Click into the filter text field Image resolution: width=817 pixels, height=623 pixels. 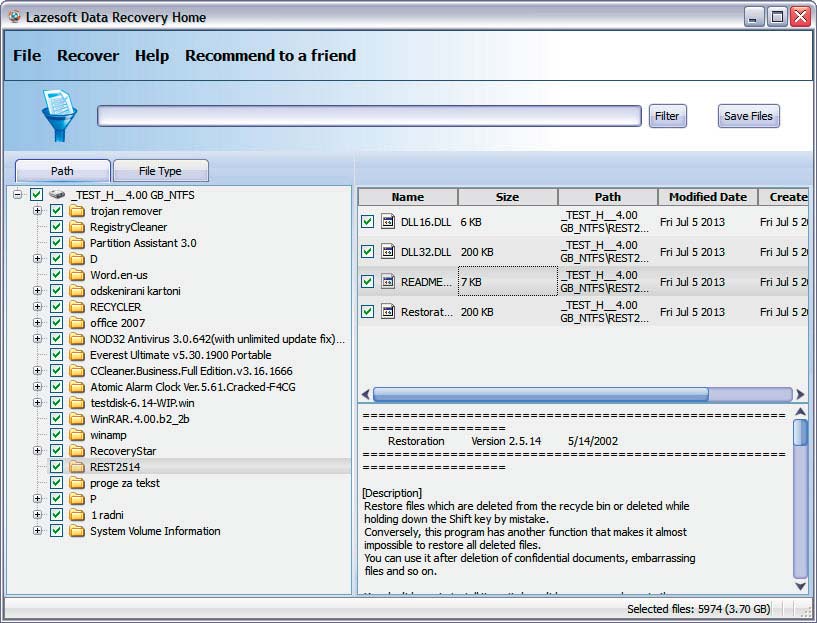click(x=369, y=116)
